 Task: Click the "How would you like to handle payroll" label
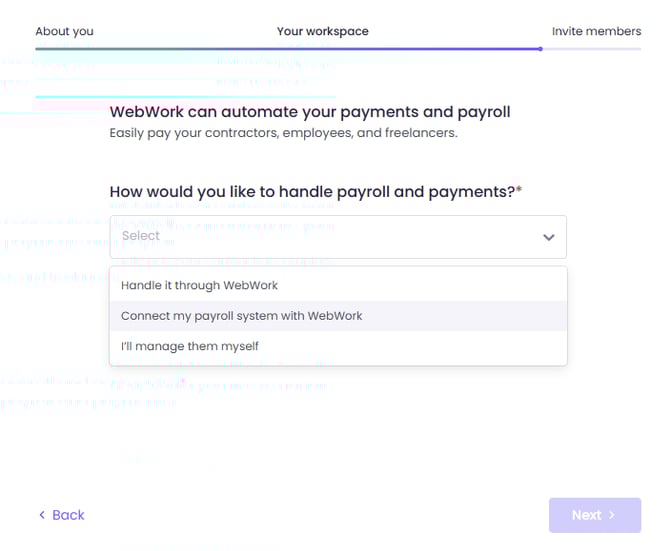pyautogui.click(x=311, y=191)
